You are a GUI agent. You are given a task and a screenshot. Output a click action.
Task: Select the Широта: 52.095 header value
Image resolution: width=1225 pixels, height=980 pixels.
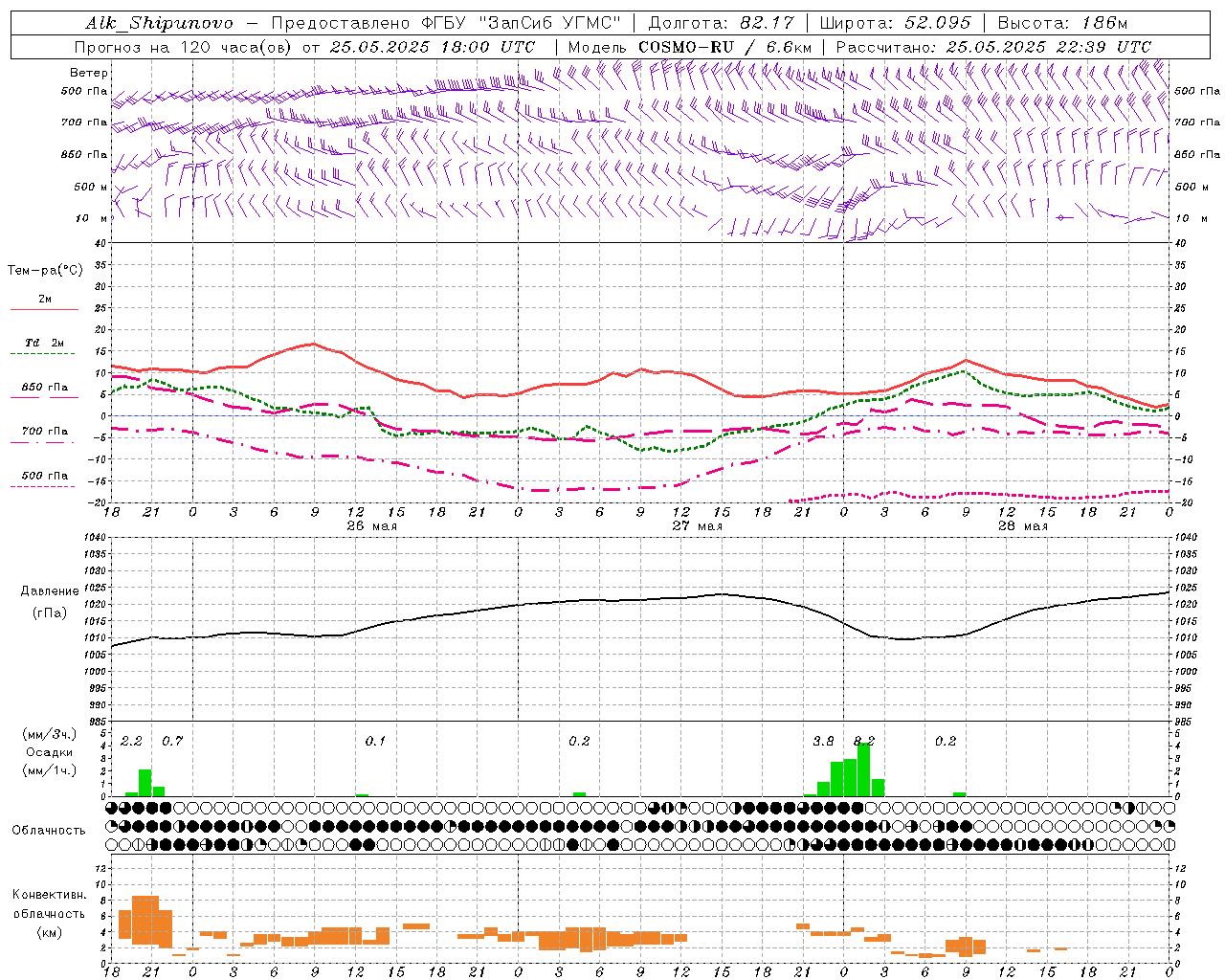pos(896,23)
